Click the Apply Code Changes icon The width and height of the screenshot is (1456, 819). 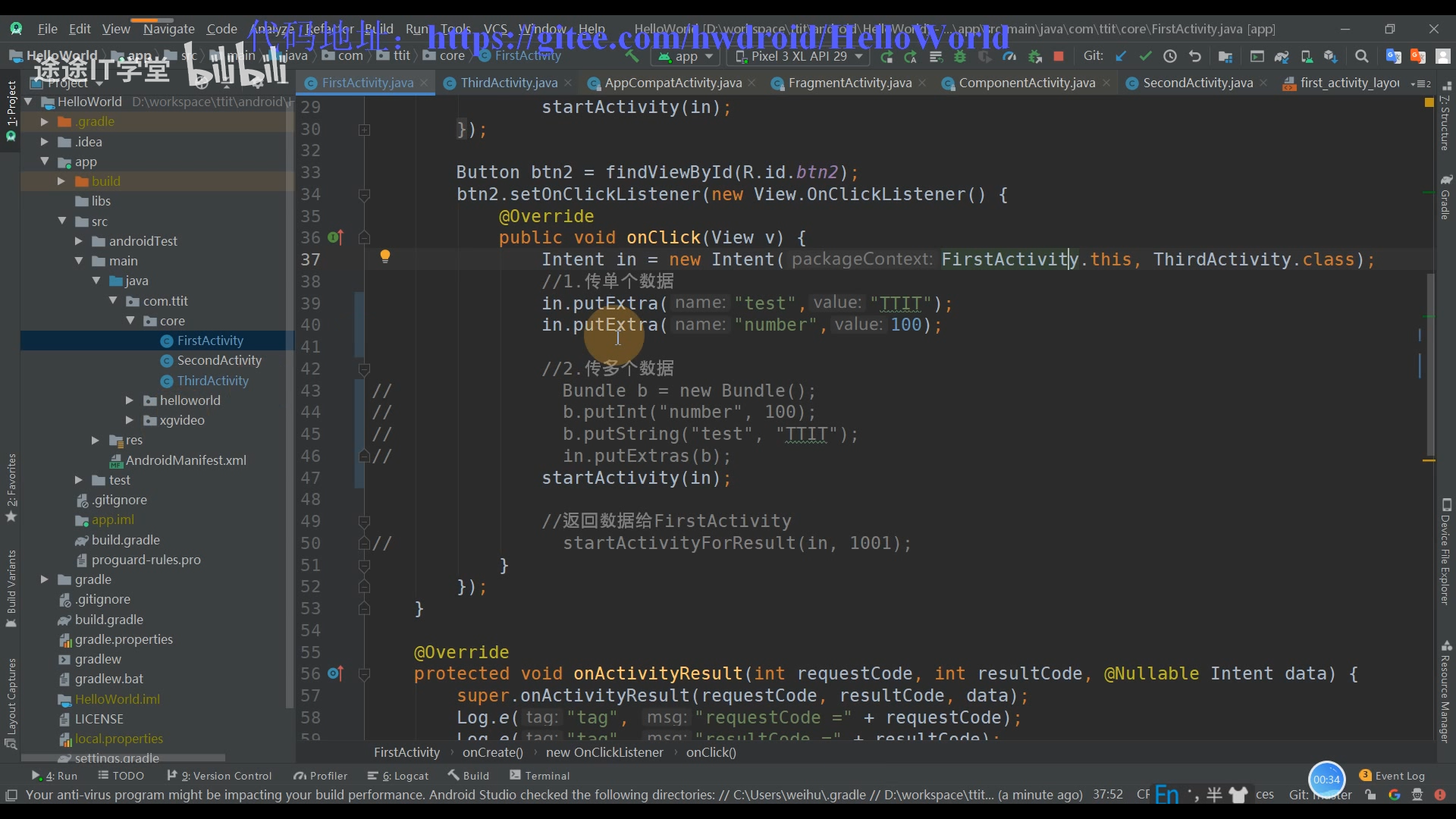(x=936, y=57)
